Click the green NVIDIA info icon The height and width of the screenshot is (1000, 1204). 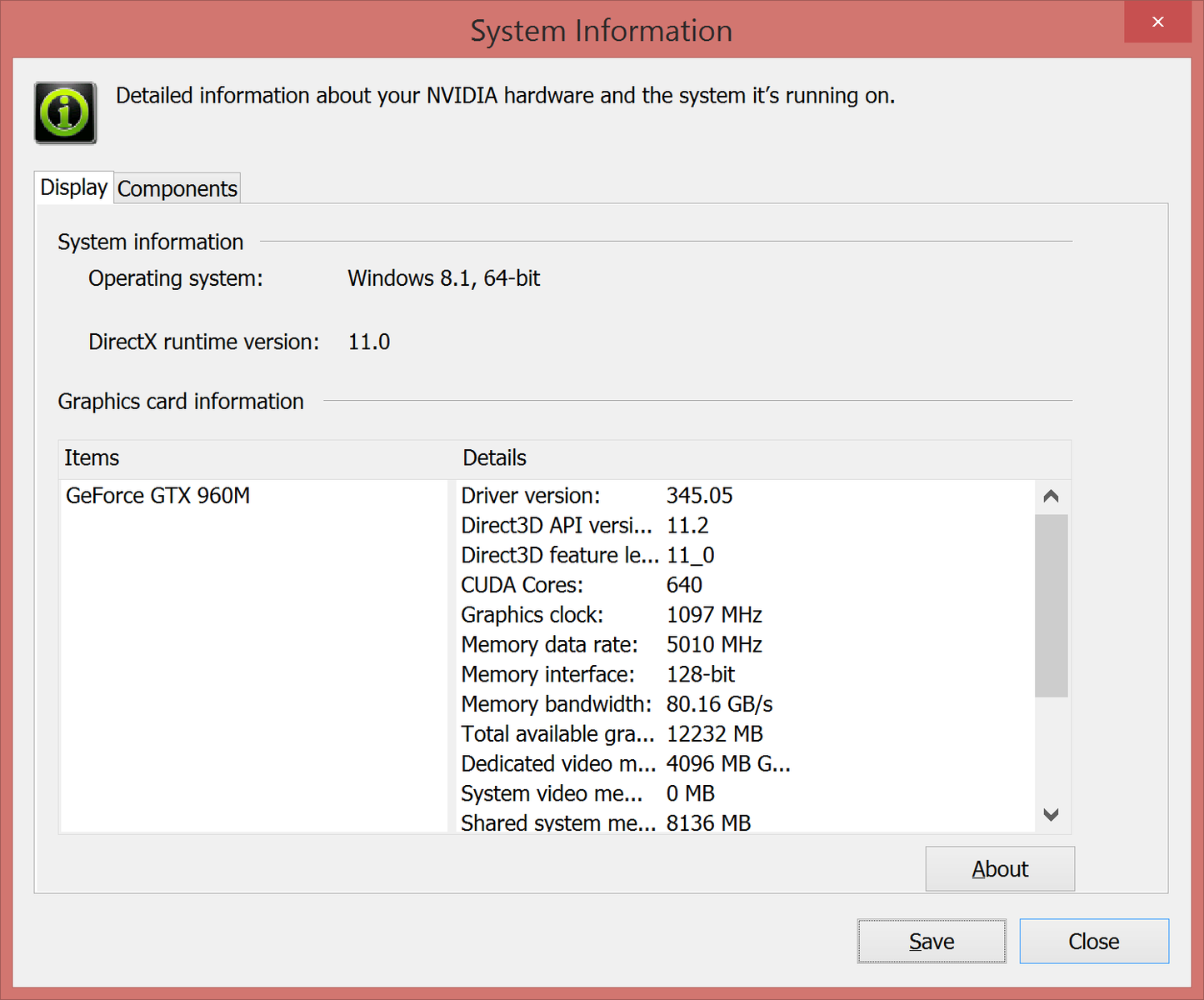point(65,112)
